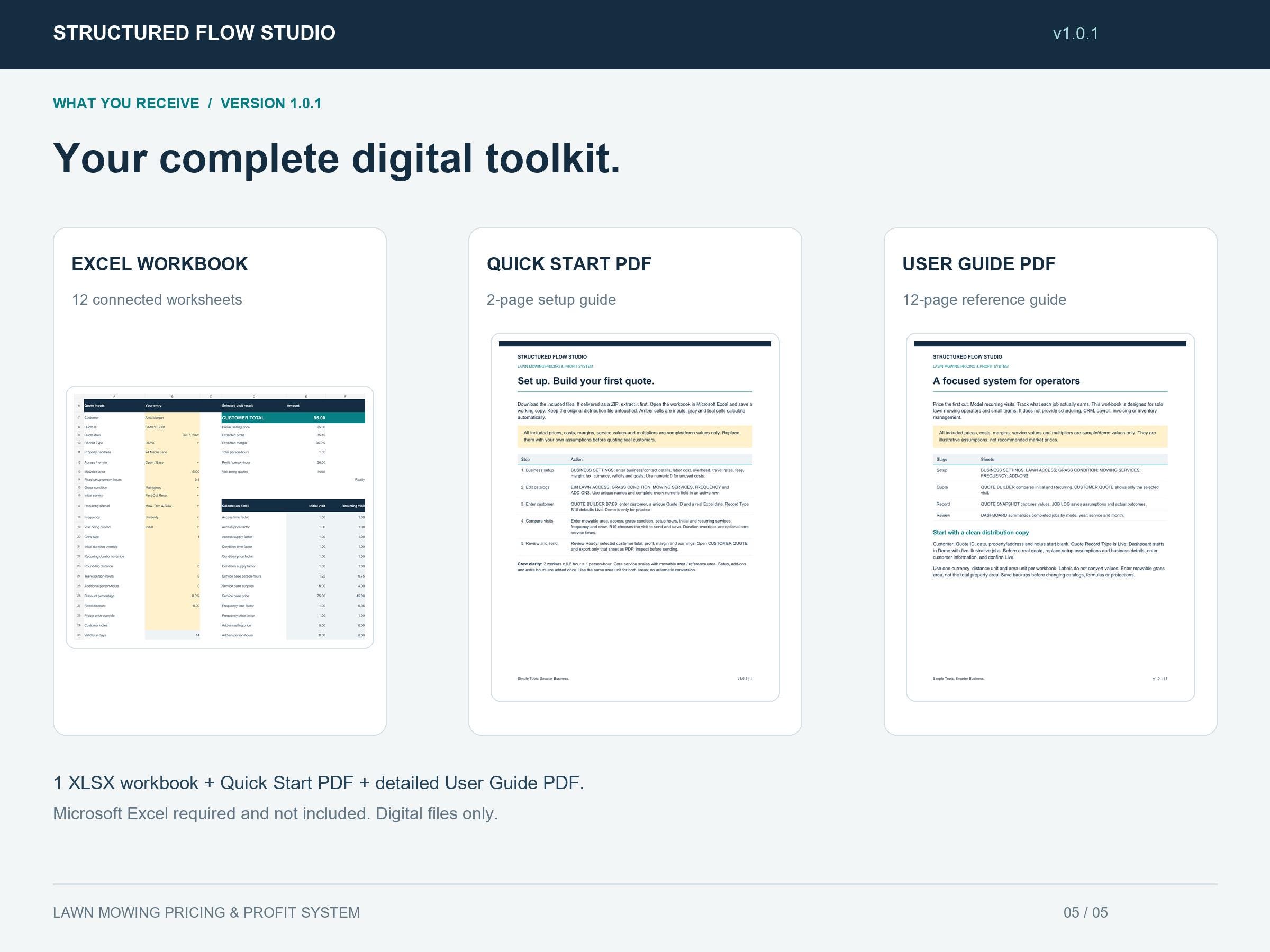Click '2-page setup guide' subtitle
1270x952 pixels.
(551, 299)
